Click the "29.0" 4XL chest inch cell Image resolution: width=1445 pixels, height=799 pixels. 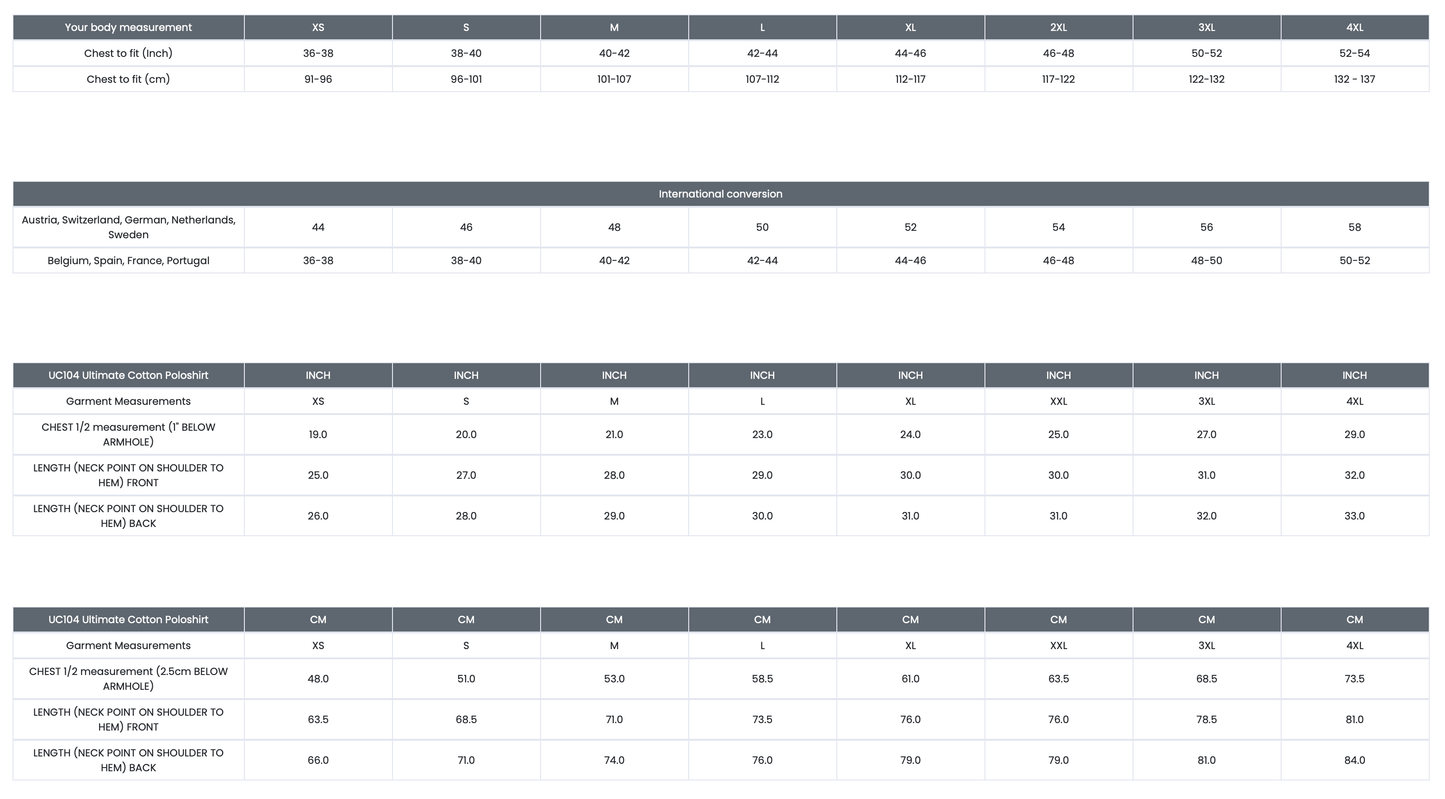click(1354, 435)
